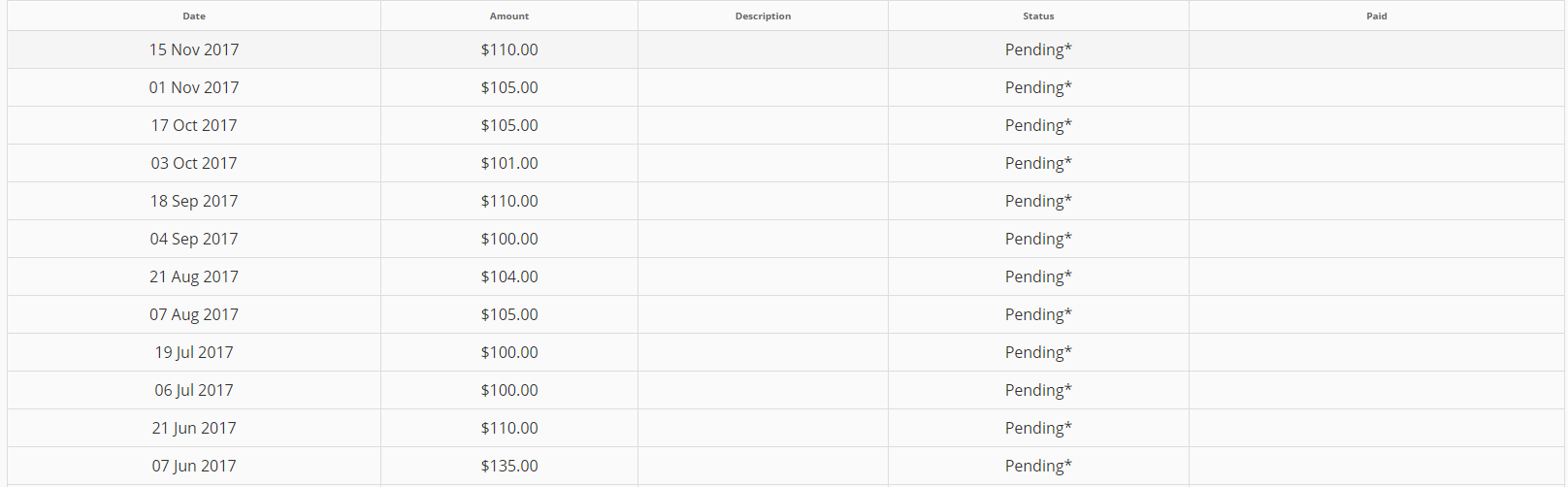Click Pending status for 04 Sep 2017
The height and width of the screenshot is (487, 1568).
tap(1038, 239)
